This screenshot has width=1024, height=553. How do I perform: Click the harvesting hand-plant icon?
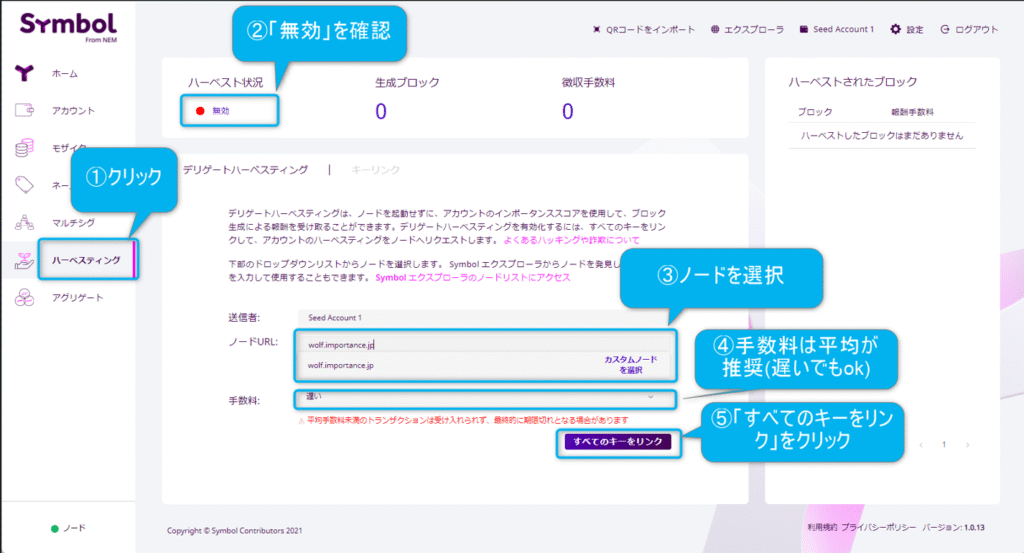coord(24,261)
